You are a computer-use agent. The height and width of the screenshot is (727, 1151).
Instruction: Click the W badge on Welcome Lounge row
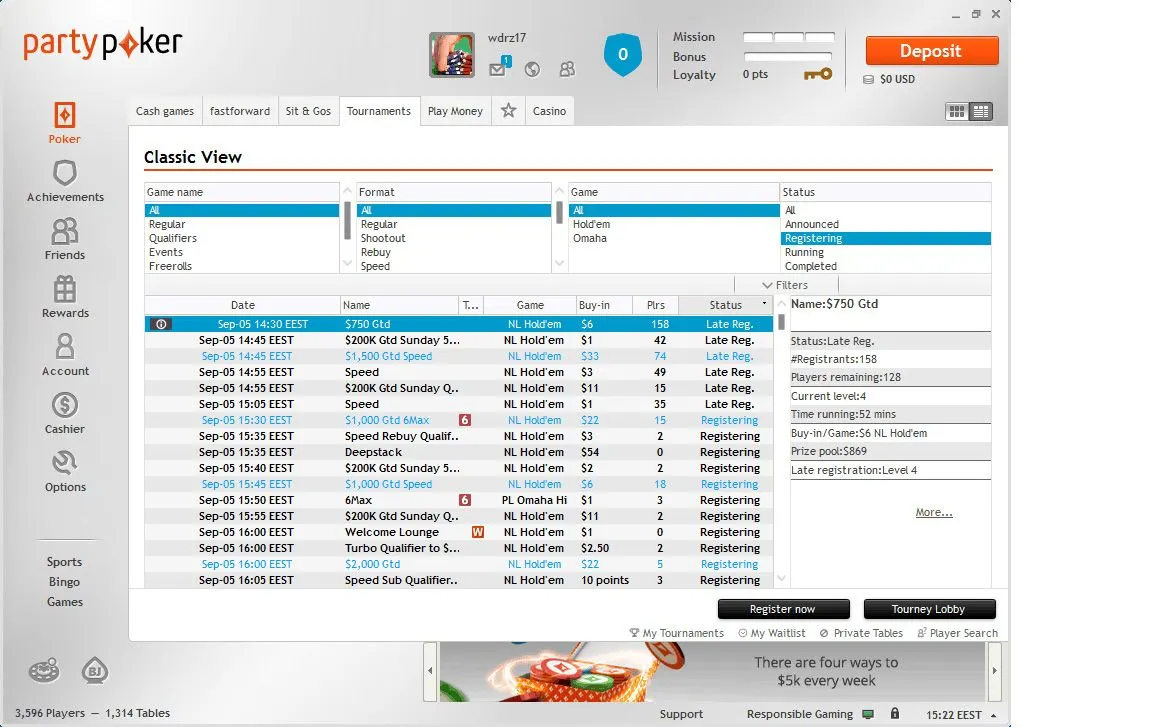478,532
